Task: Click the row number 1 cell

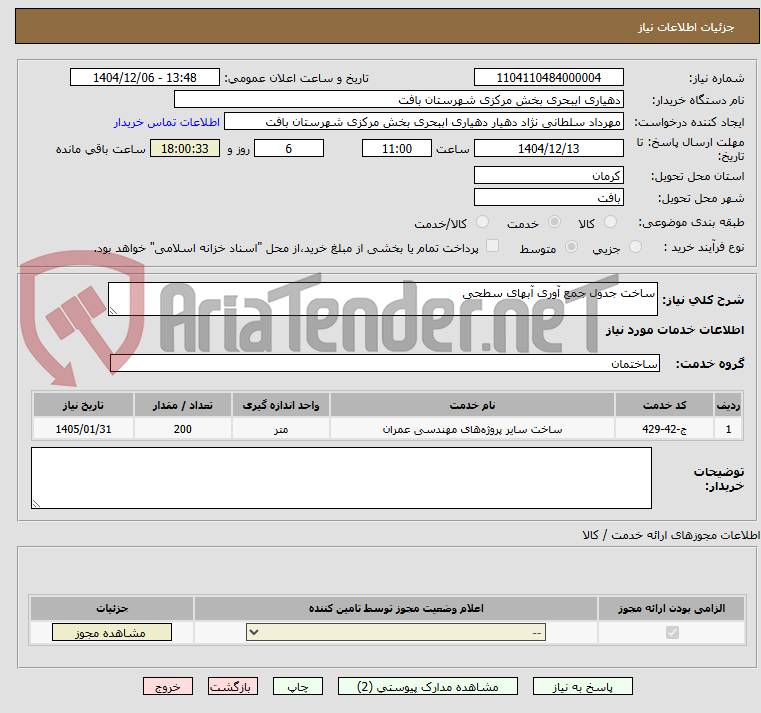Action: point(728,429)
